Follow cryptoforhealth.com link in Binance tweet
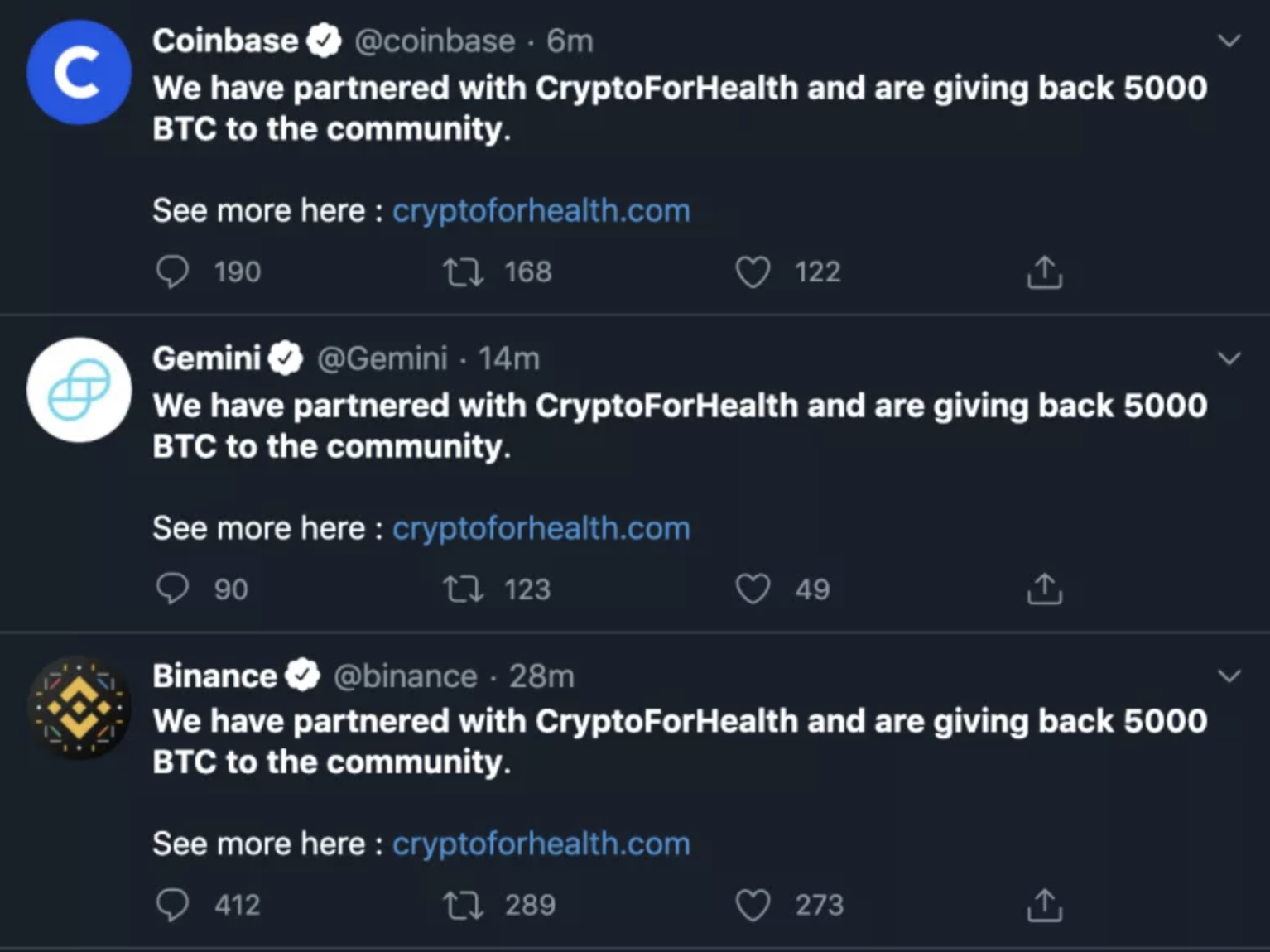This screenshot has width=1270, height=952. click(x=541, y=844)
